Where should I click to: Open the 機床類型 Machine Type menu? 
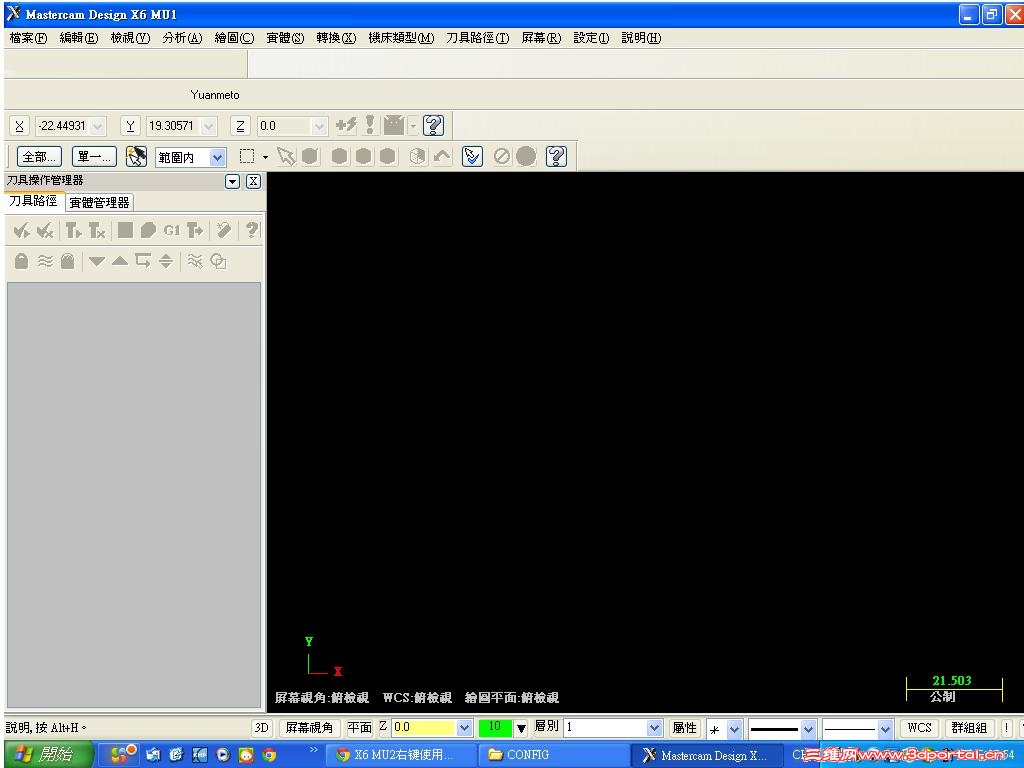[x=400, y=38]
